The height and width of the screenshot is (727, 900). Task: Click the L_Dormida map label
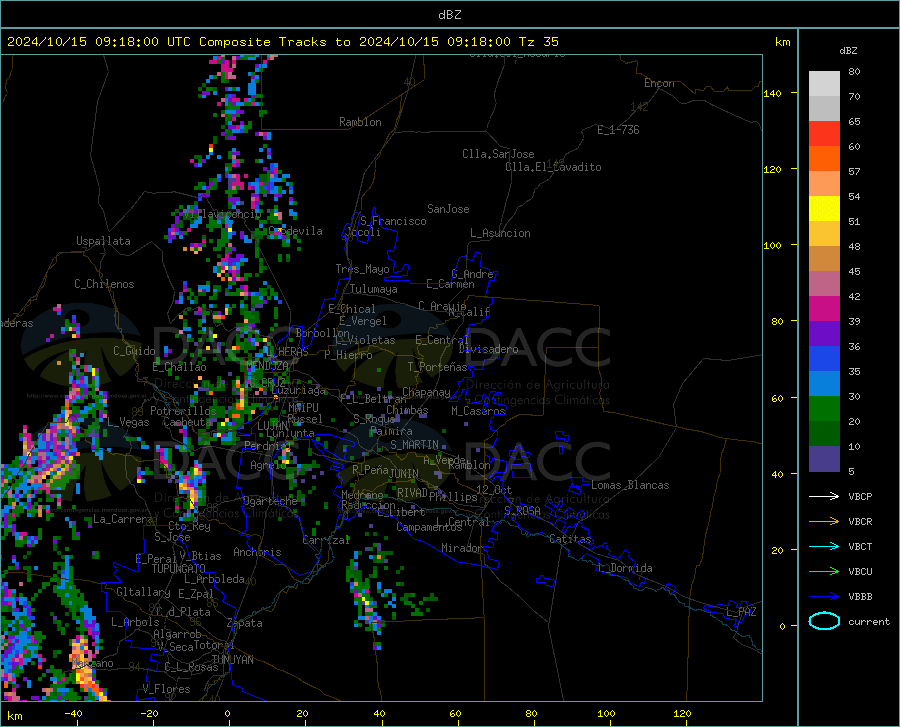click(x=624, y=568)
